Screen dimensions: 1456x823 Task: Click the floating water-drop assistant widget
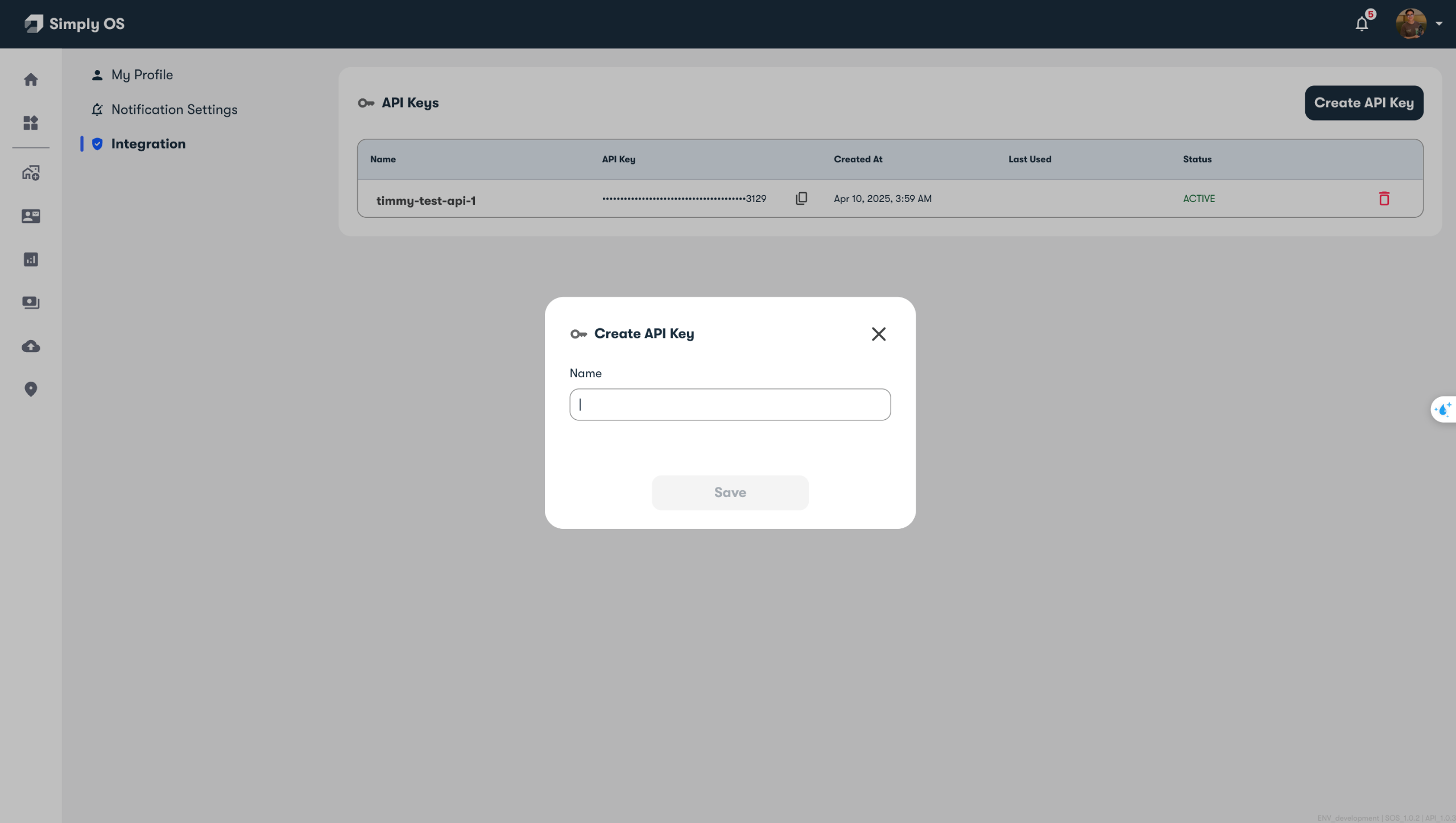(x=1443, y=410)
